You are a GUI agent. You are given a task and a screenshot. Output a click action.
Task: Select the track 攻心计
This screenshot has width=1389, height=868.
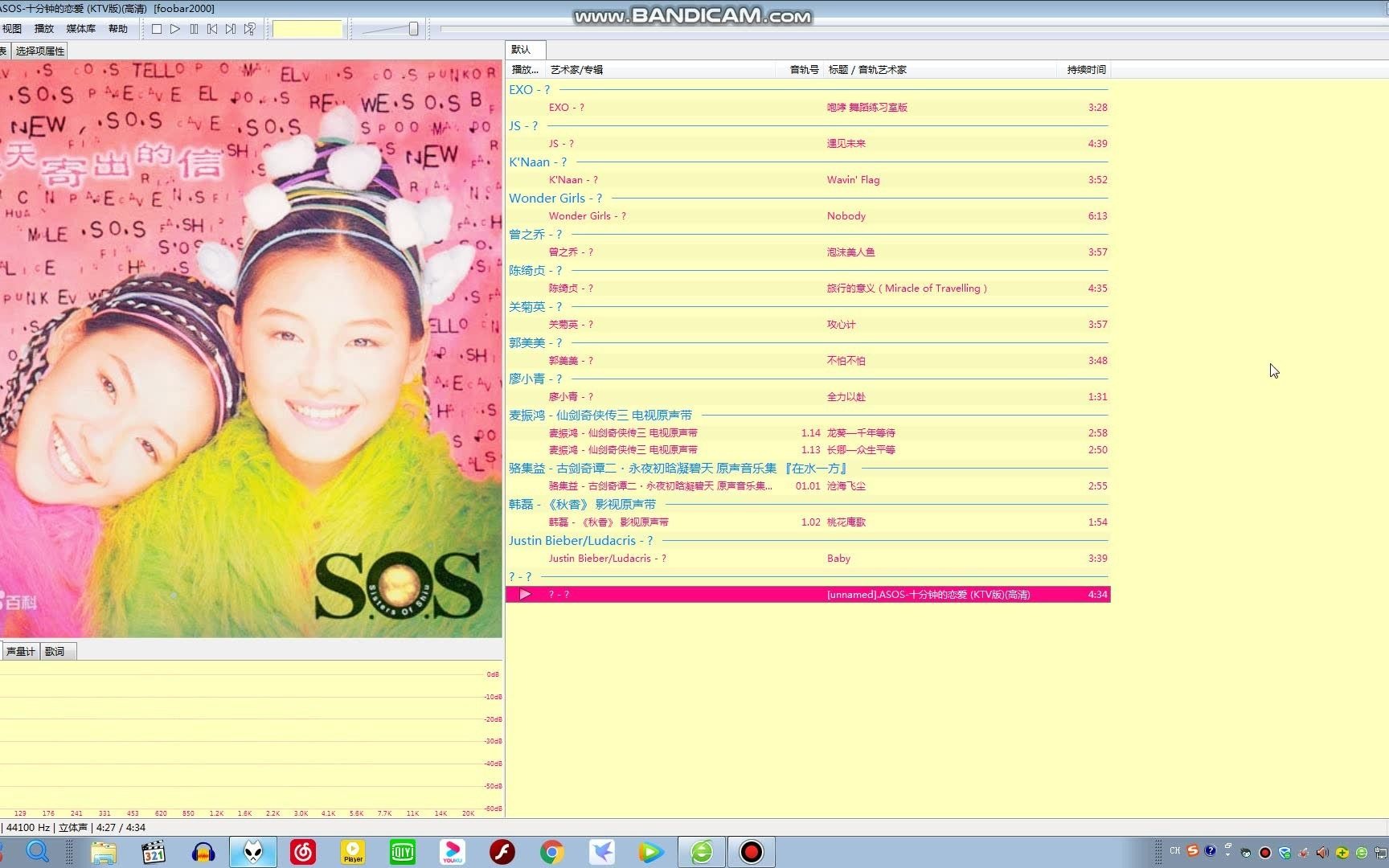(x=808, y=325)
